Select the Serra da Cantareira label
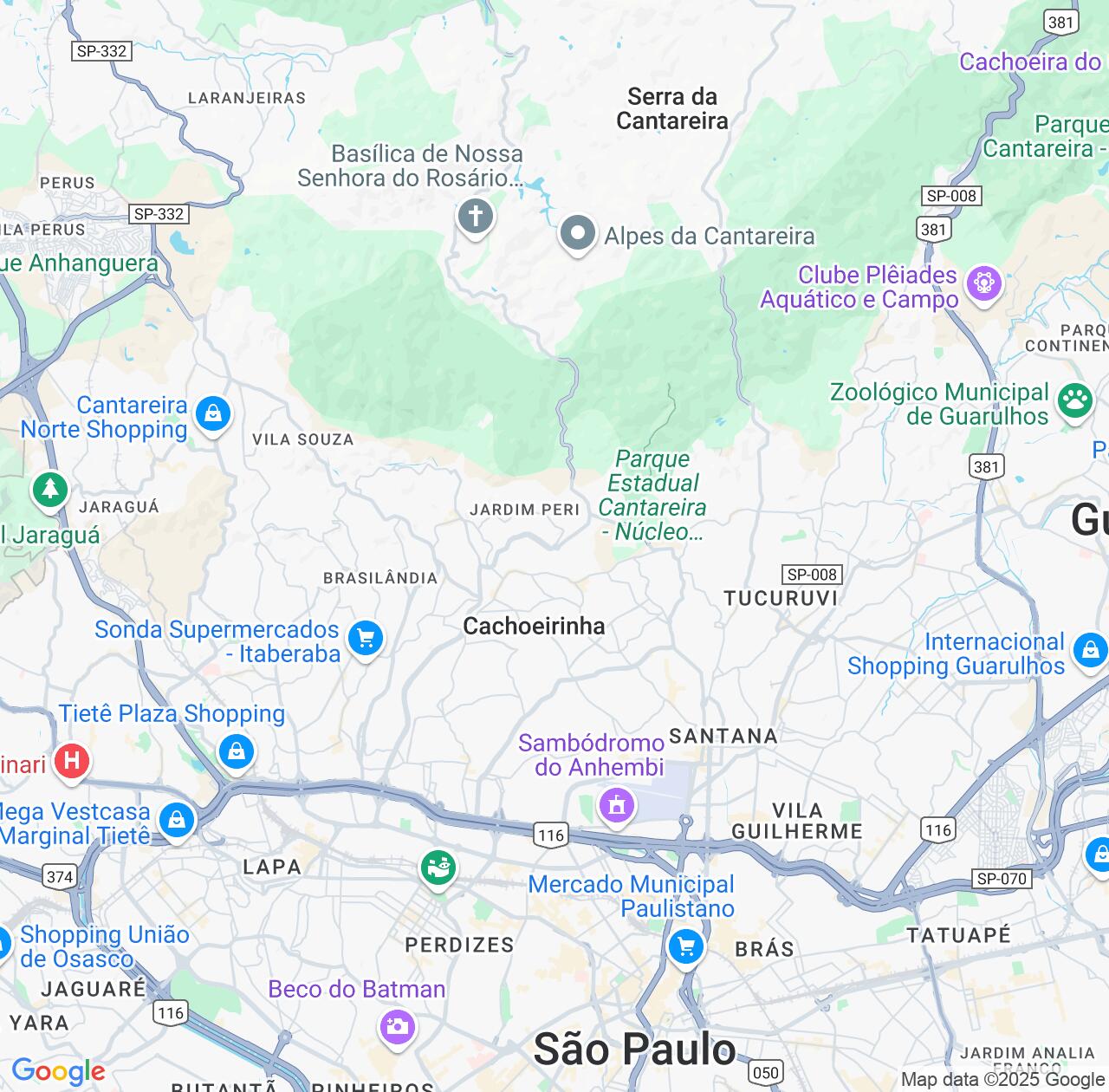1109x1092 pixels. 672,108
